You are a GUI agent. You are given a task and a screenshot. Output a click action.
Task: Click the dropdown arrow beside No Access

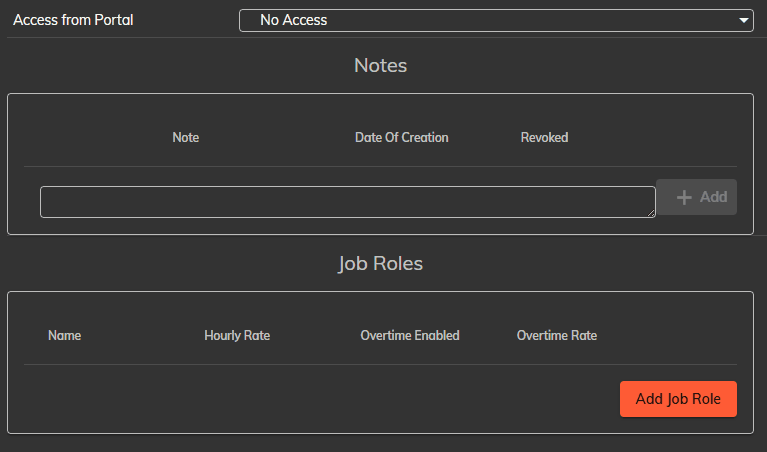coord(743,20)
